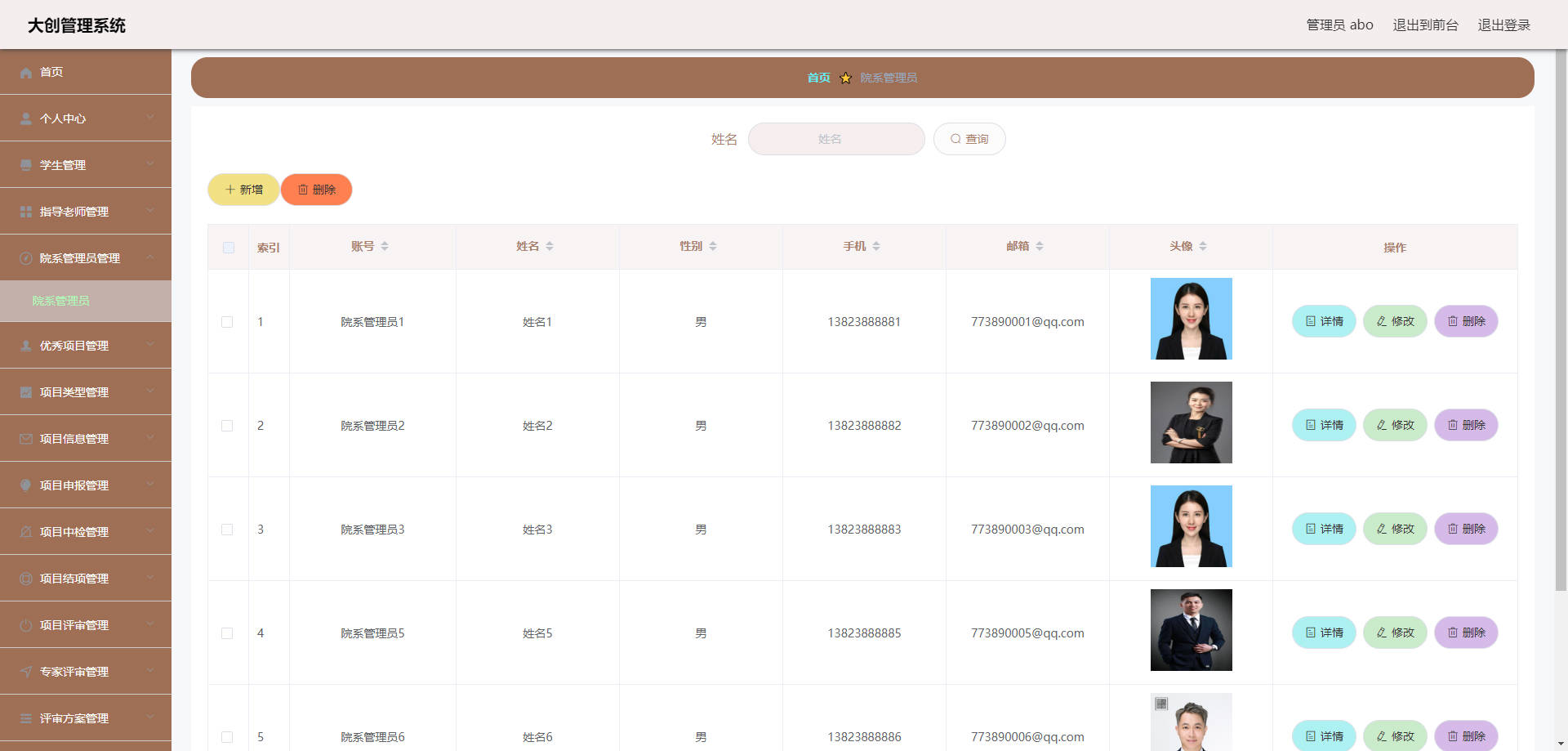Click the phone cell 13823888883
The image size is (1568, 751).
coord(864,530)
